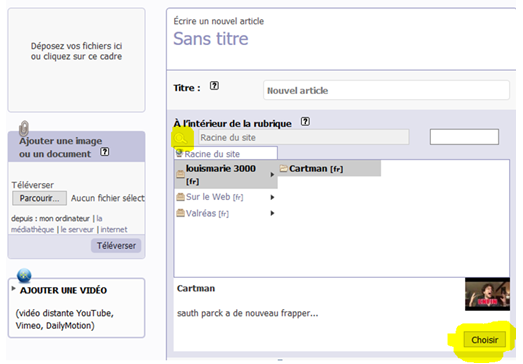This screenshot has width=523, height=364.
Task: Open help icon next to Ajouter une image
Action: pyautogui.click(x=105, y=152)
